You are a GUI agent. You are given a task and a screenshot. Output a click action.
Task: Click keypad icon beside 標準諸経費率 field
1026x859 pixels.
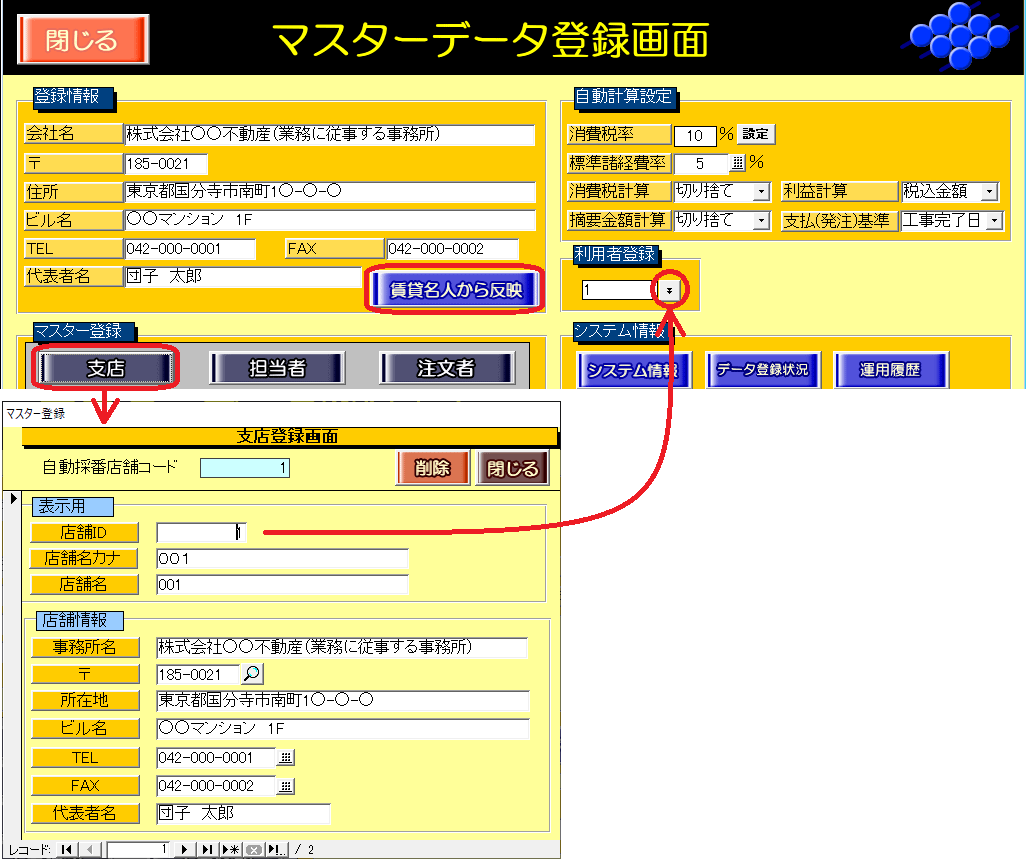(x=739, y=163)
